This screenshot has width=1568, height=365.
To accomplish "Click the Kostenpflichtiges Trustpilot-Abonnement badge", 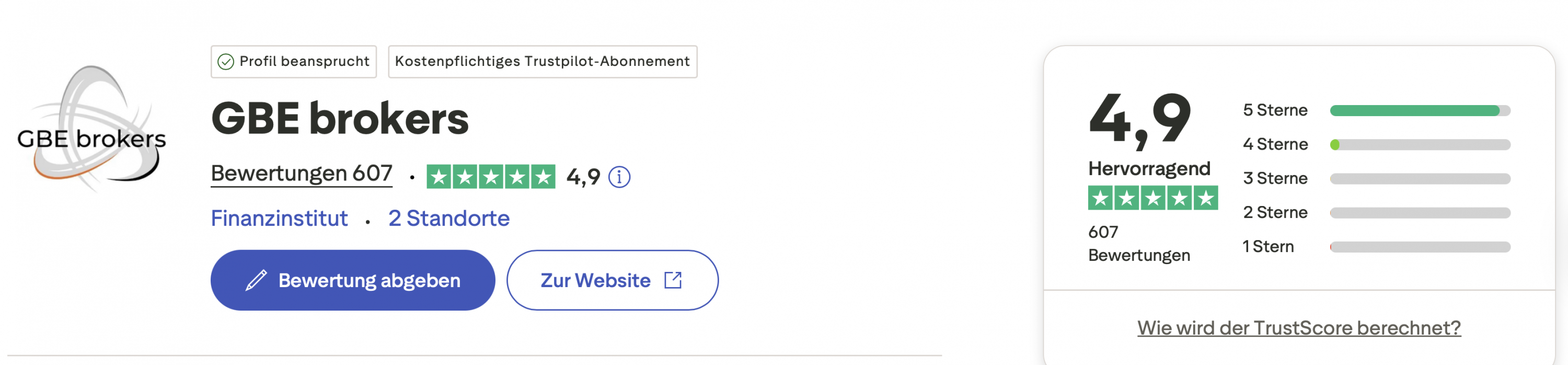I will (x=541, y=62).
